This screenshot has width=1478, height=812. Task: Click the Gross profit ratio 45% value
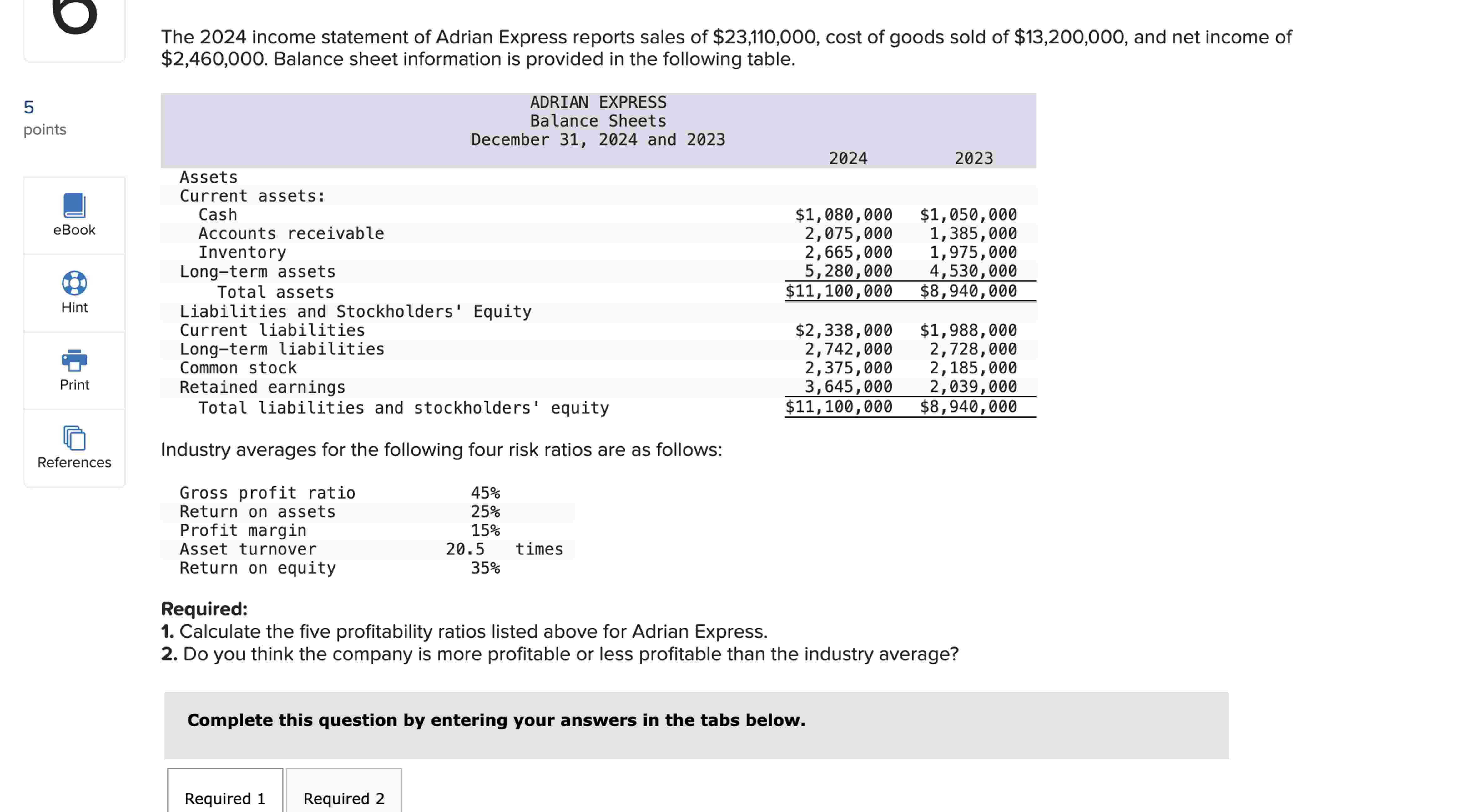click(485, 493)
